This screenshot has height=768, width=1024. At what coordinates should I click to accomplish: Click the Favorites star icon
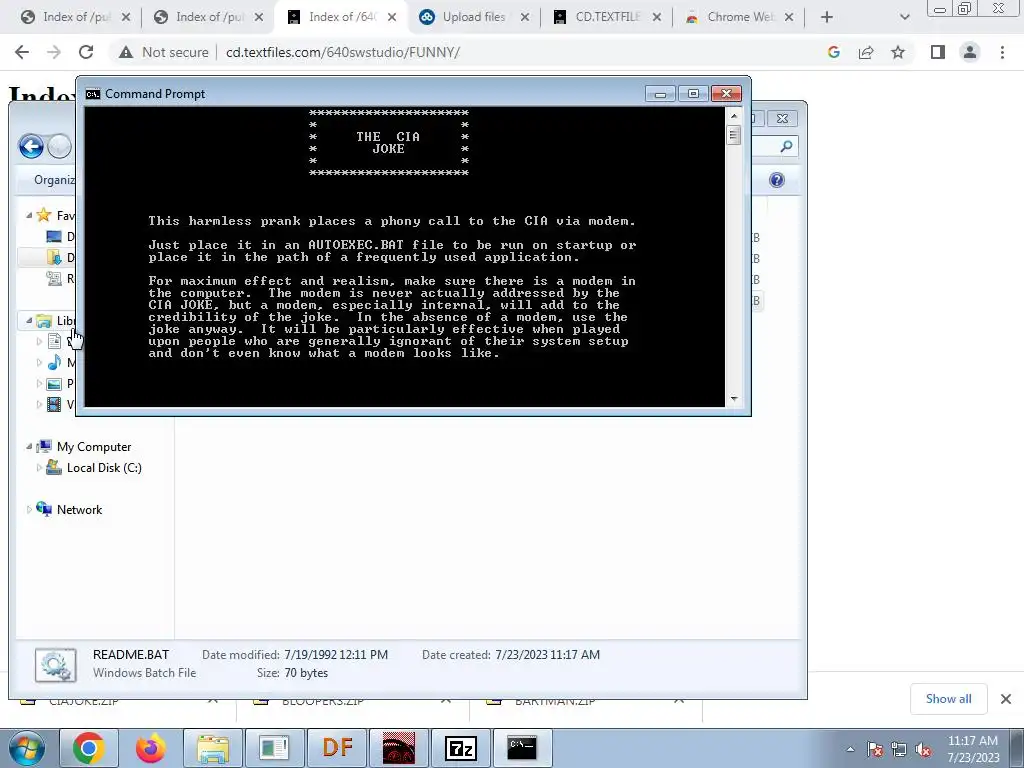[44, 215]
